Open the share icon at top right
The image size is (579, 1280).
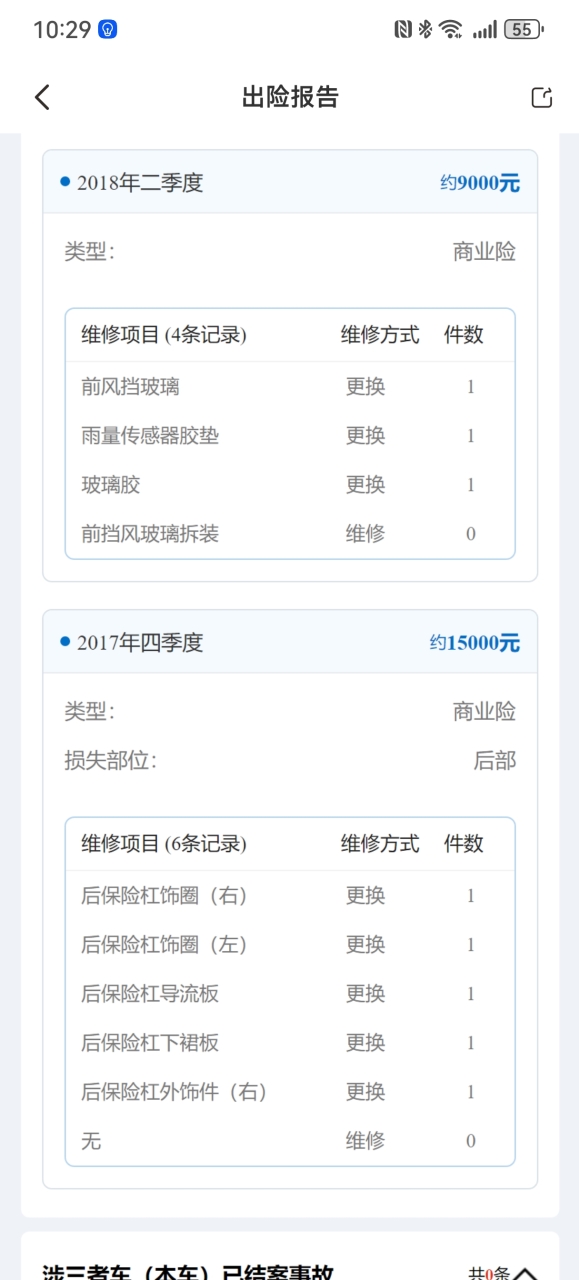coord(541,97)
